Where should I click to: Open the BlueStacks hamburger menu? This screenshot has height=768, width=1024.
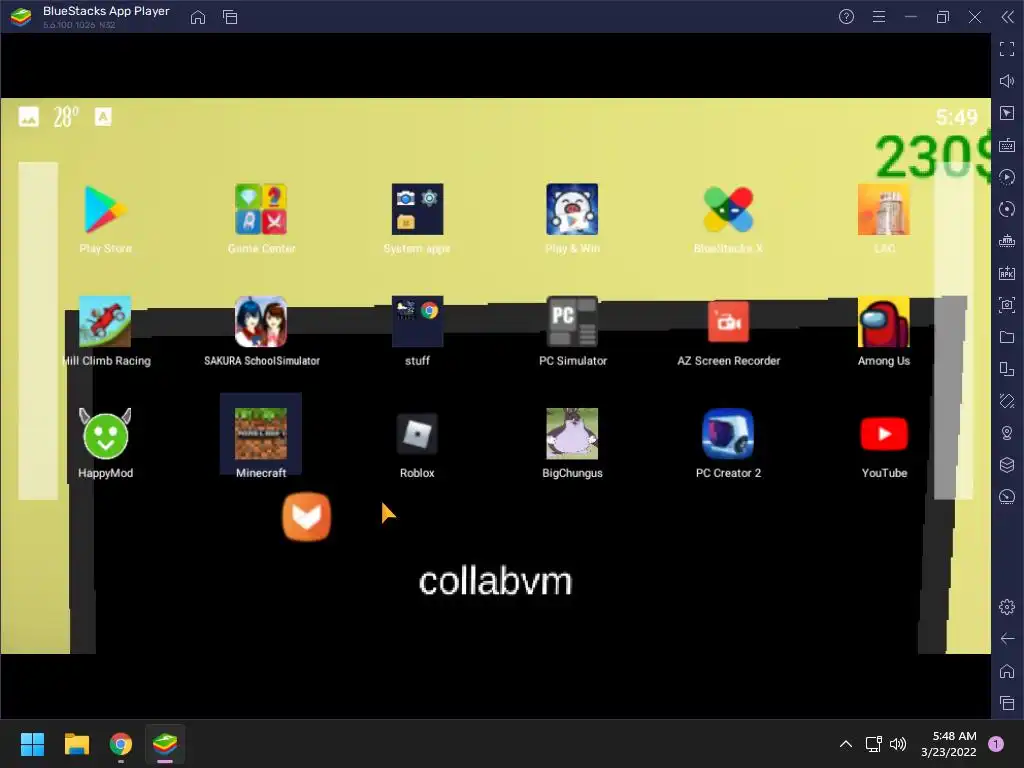[x=879, y=17]
